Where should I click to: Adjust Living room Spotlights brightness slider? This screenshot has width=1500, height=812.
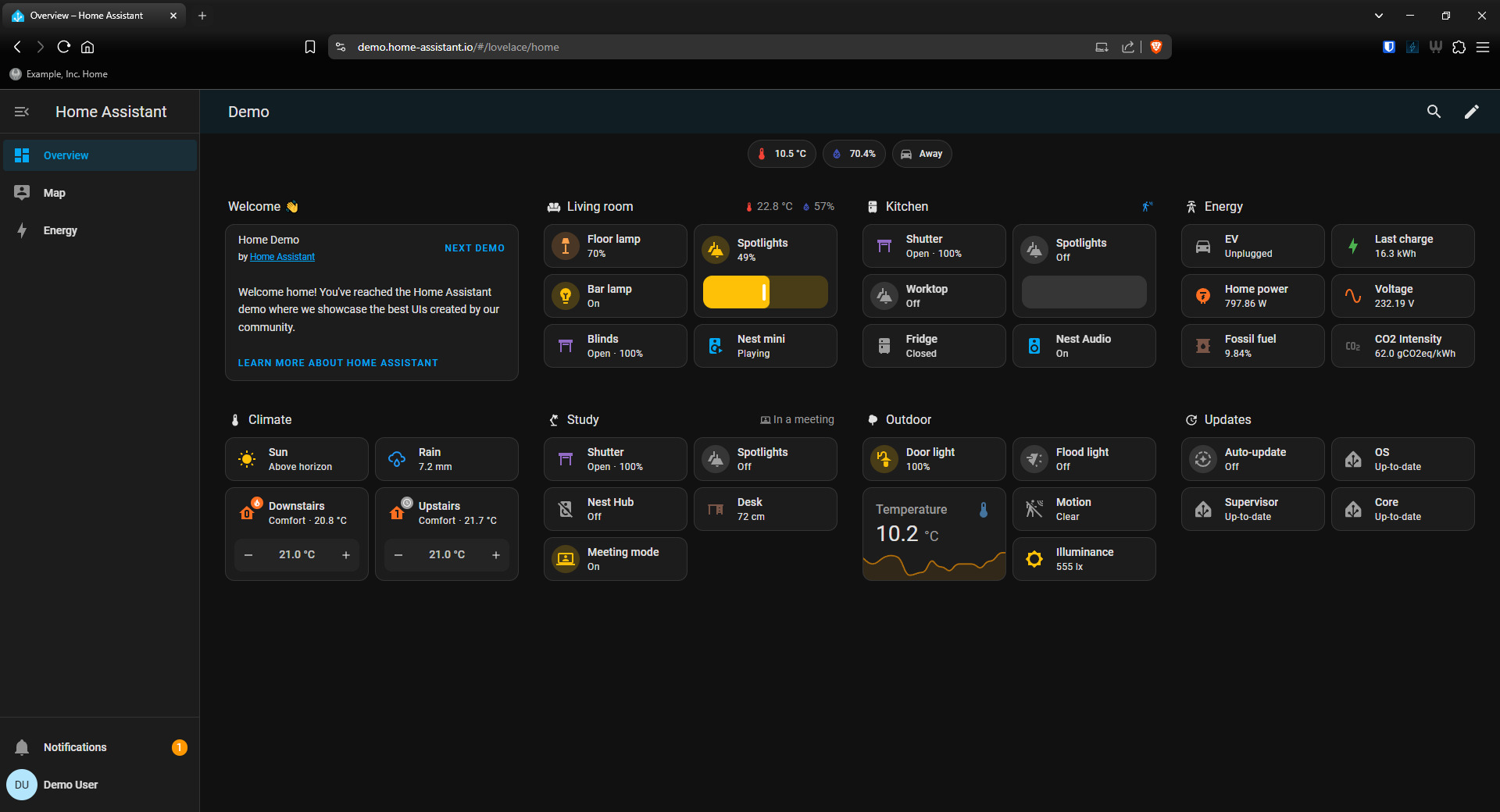765,292
